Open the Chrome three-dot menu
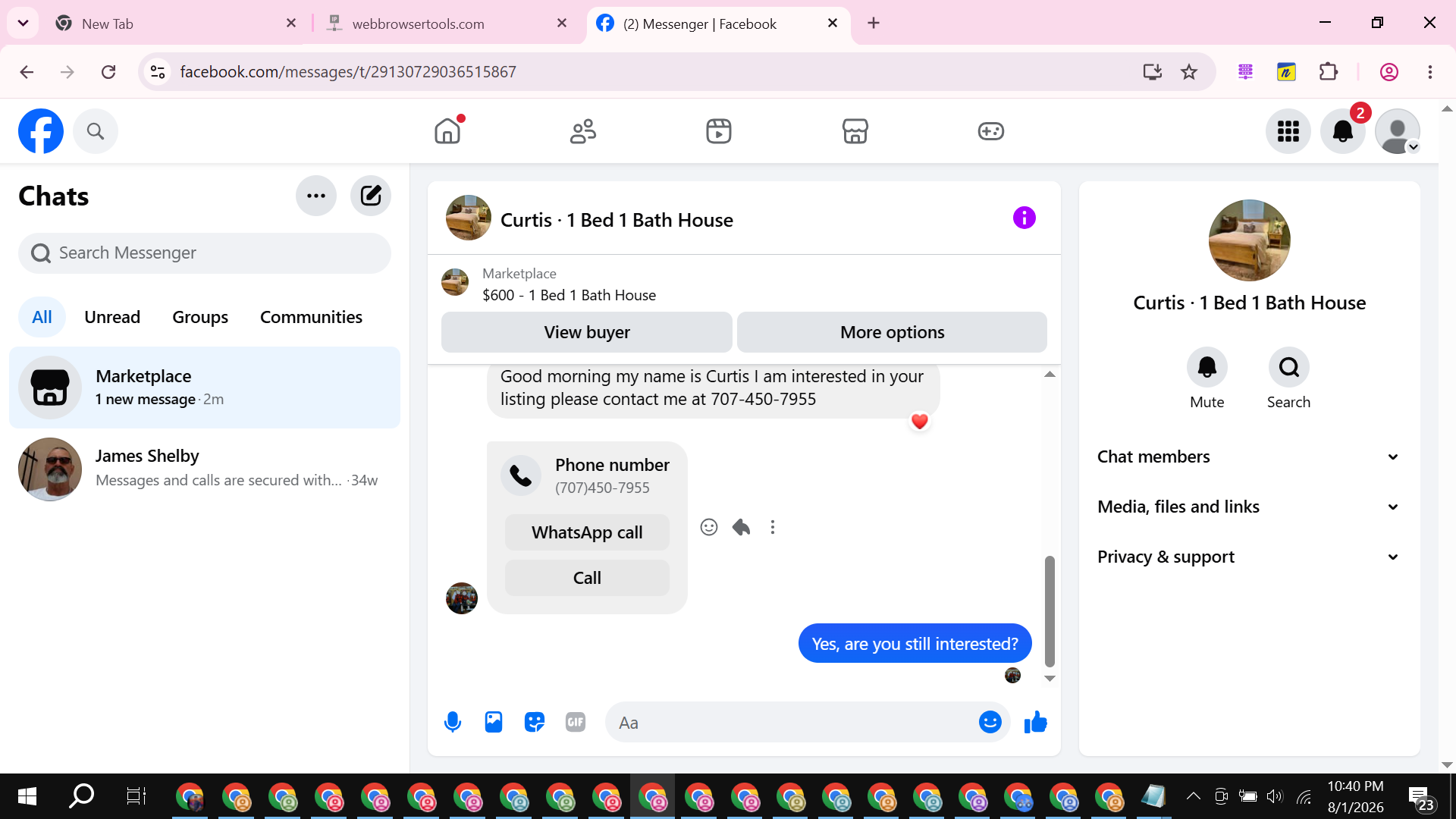This screenshot has width=1456, height=819. click(1430, 72)
